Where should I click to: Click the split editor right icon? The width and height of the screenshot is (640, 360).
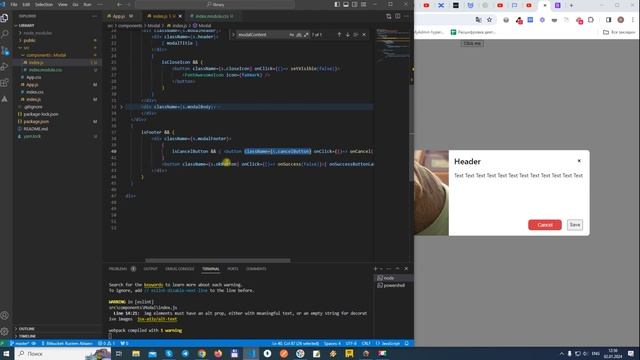coord(397,16)
